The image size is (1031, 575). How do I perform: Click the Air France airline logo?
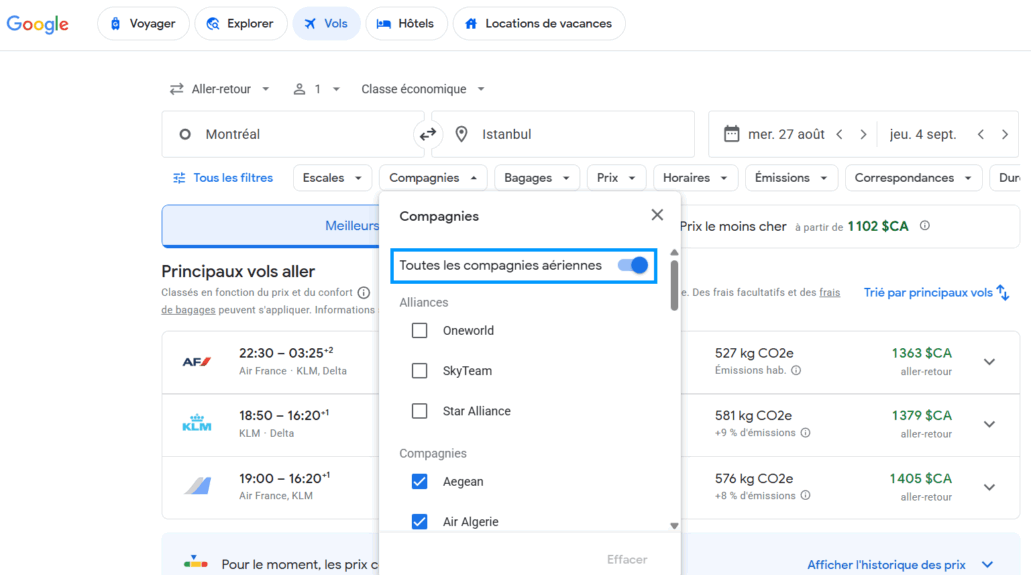[x=197, y=361]
